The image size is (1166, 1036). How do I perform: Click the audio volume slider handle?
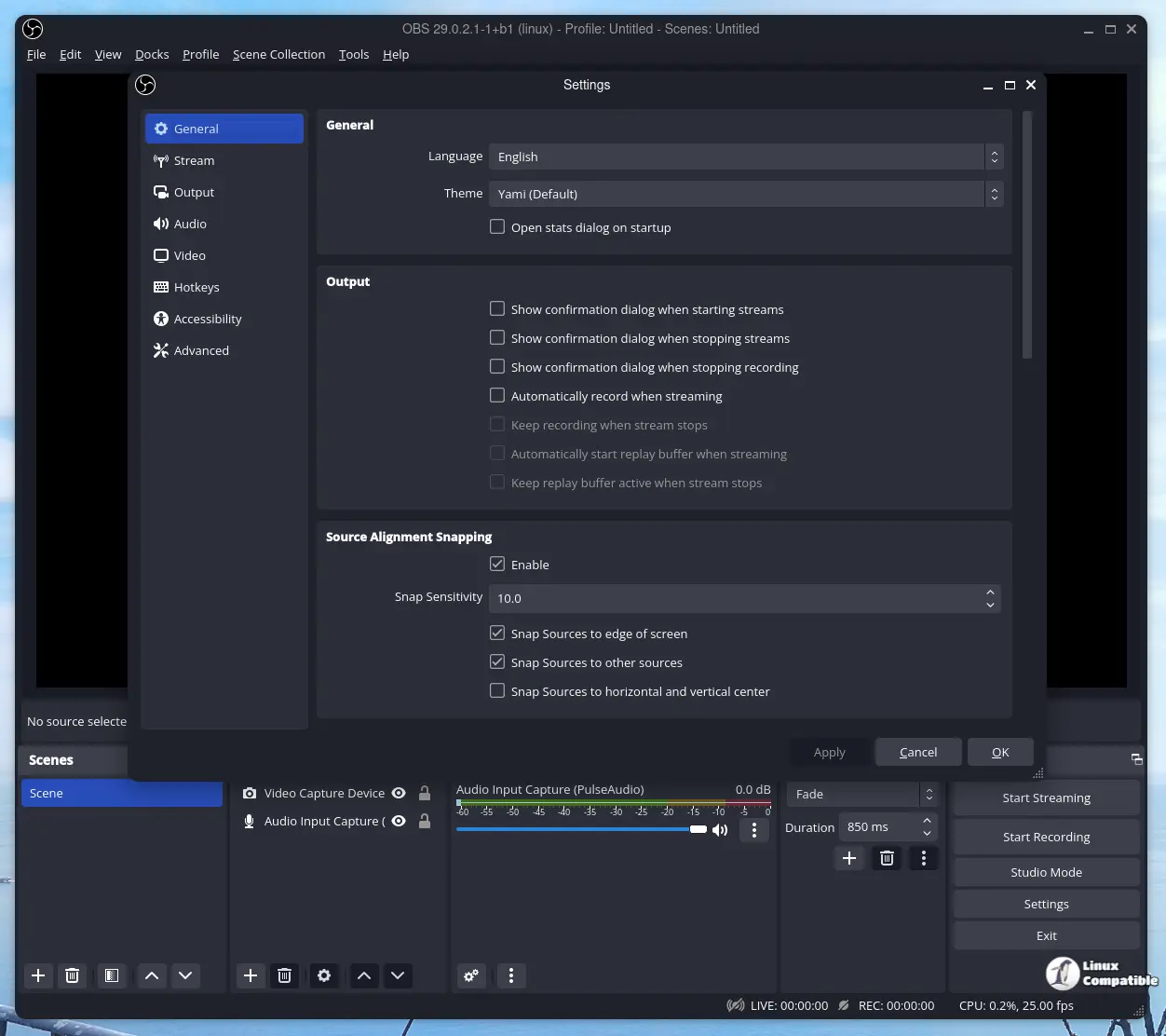[698, 829]
